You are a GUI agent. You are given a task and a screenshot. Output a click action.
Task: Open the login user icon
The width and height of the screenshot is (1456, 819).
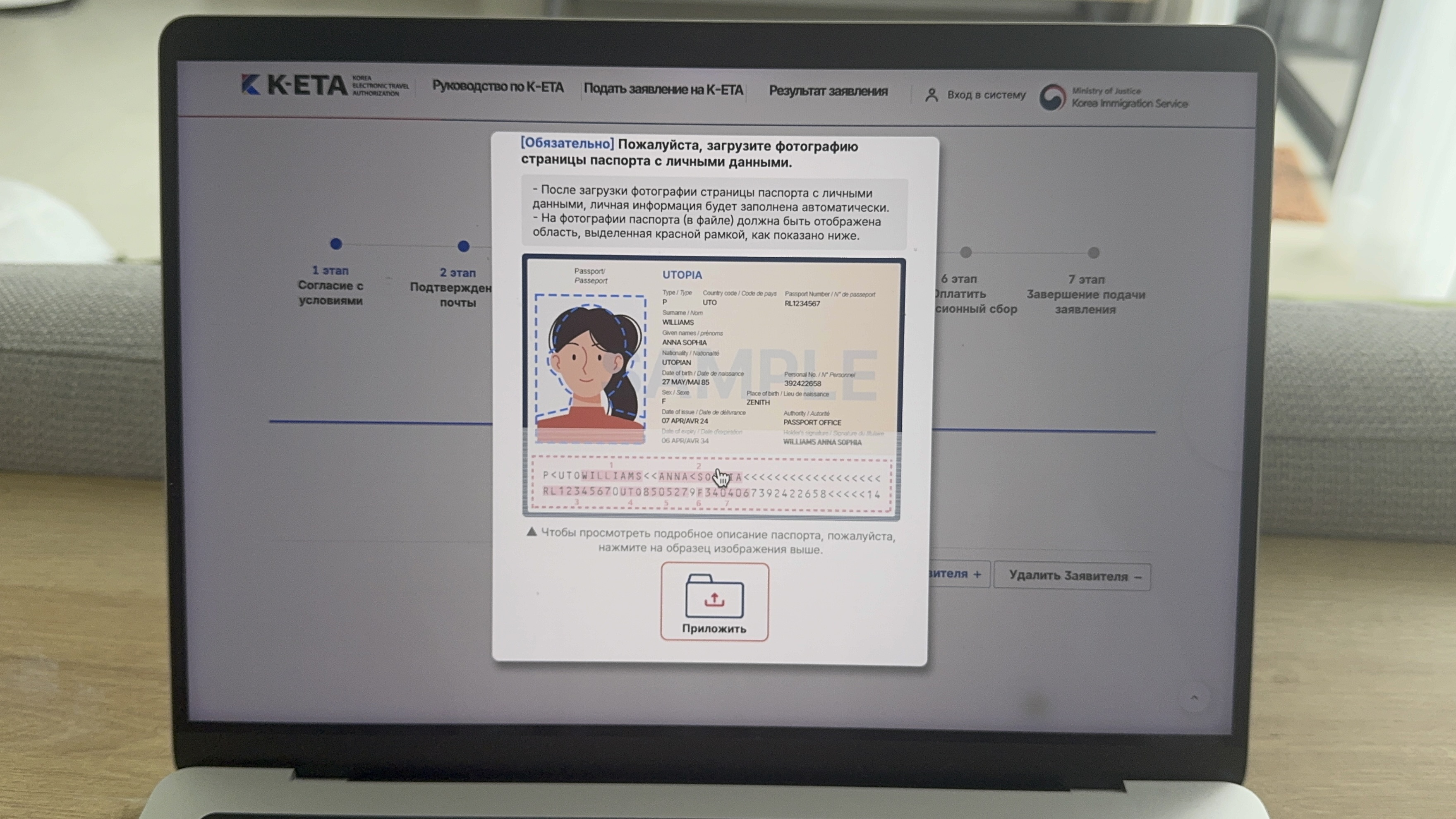[932, 95]
